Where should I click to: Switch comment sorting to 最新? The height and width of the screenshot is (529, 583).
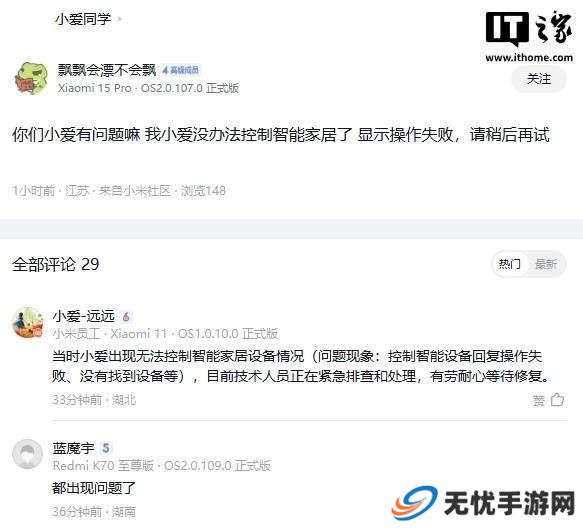click(x=545, y=264)
